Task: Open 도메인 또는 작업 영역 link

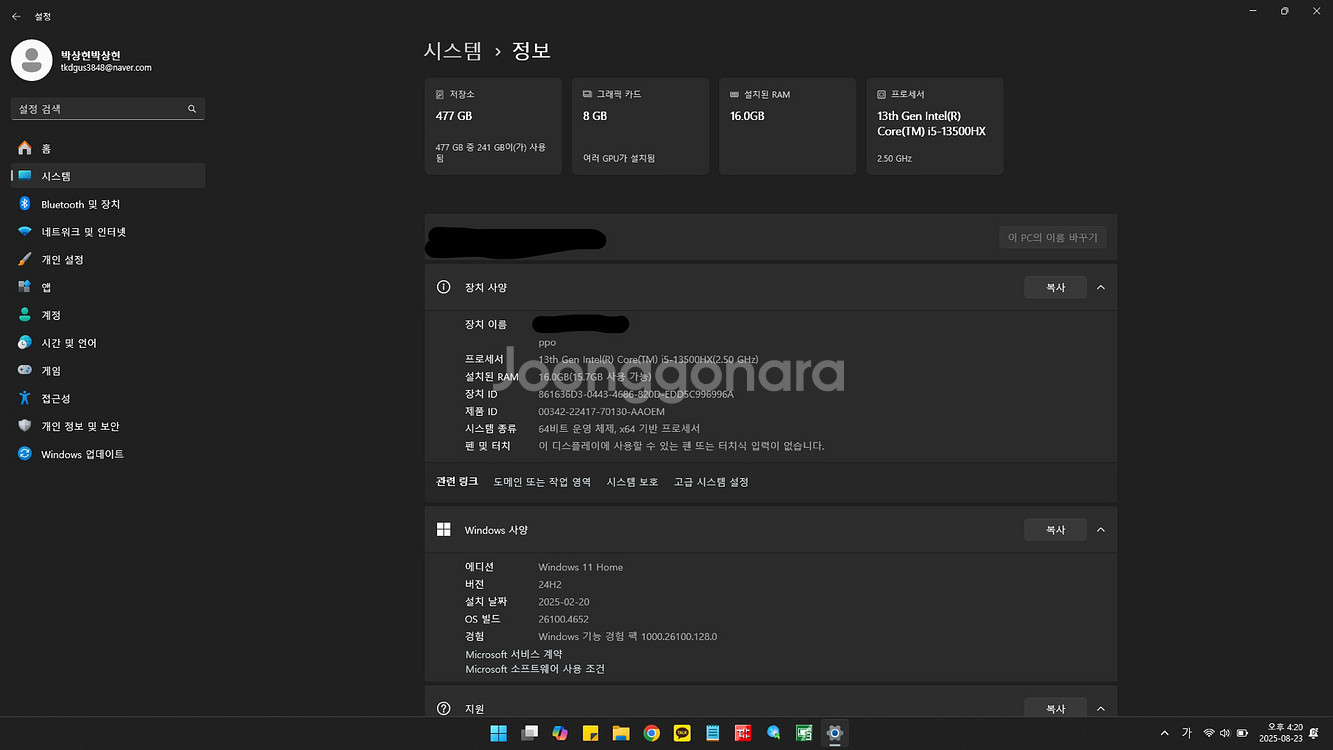Action: coord(542,482)
